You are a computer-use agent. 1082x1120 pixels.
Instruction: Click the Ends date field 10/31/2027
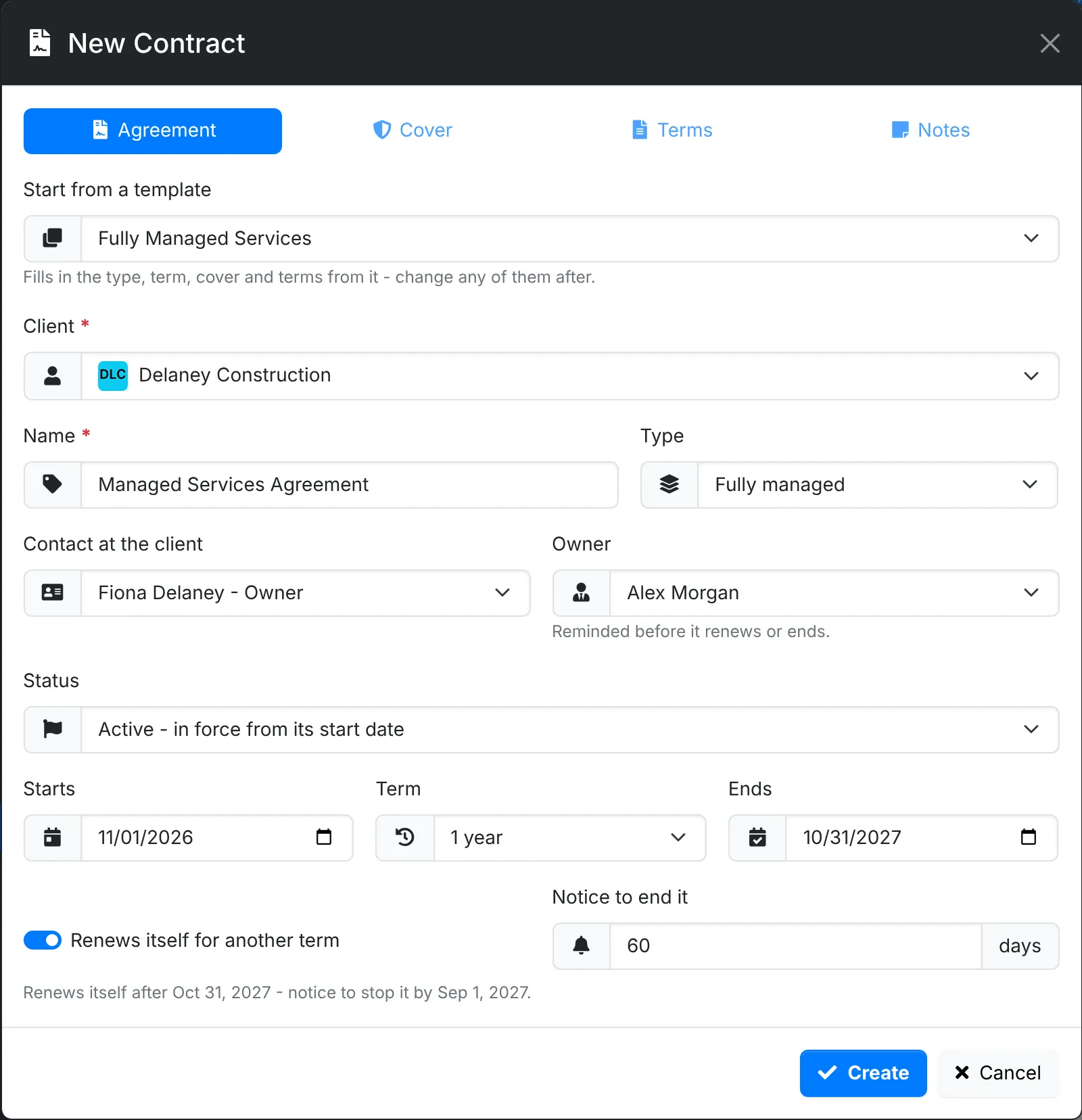[x=922, y=837]
